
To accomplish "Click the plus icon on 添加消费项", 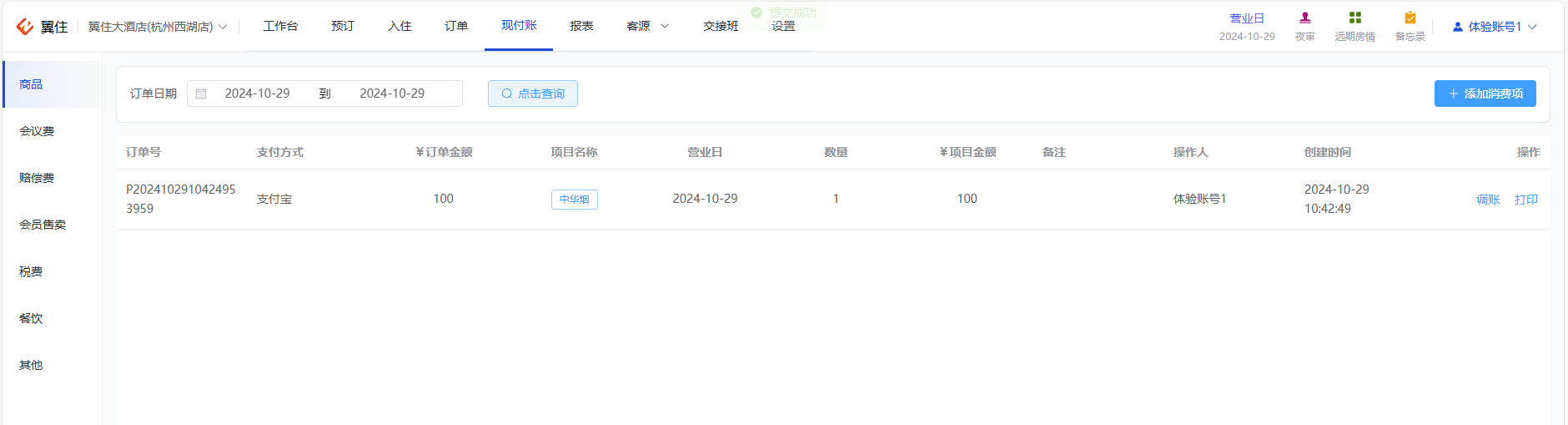I will pyautogui.click(x=1454, y=94).
